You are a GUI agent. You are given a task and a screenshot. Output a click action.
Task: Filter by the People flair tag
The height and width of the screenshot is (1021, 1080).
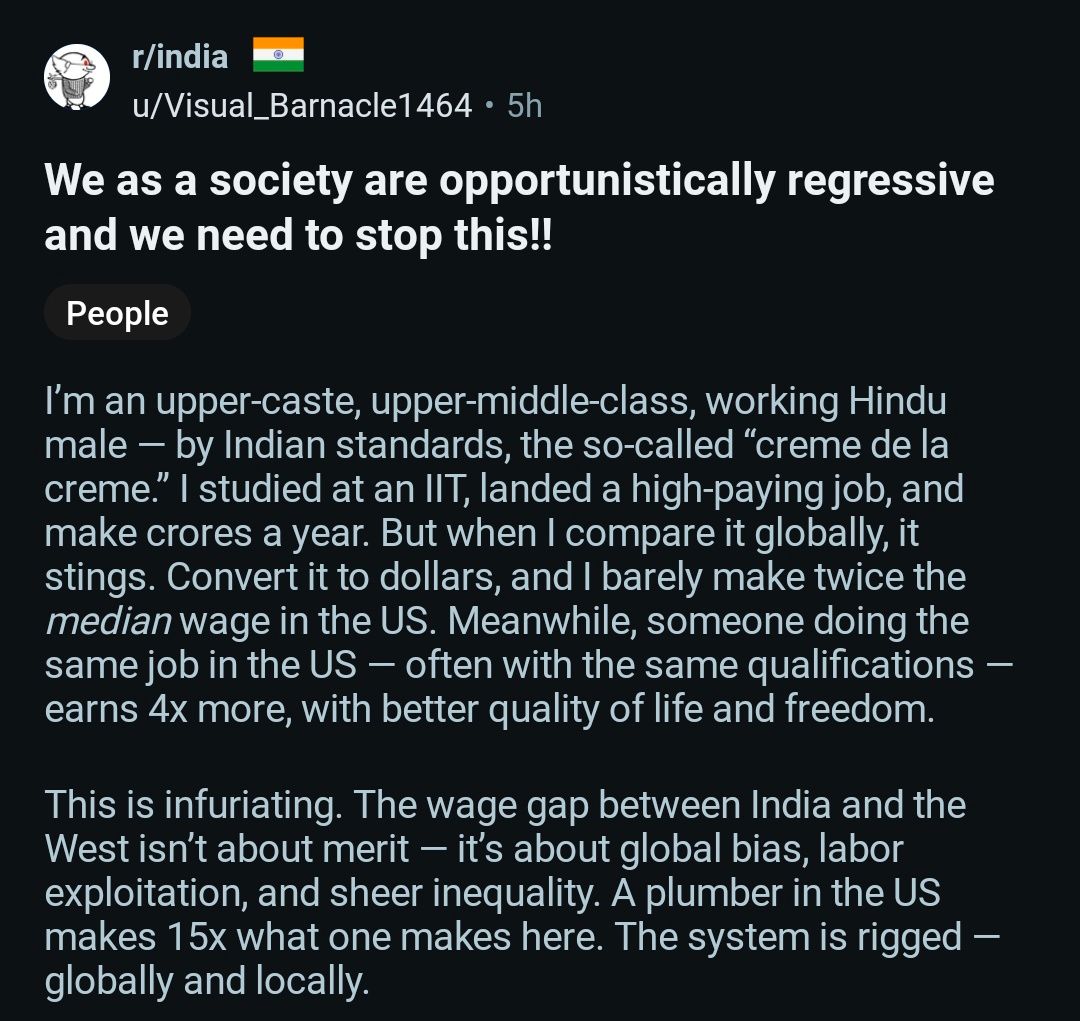pos(117,313)
